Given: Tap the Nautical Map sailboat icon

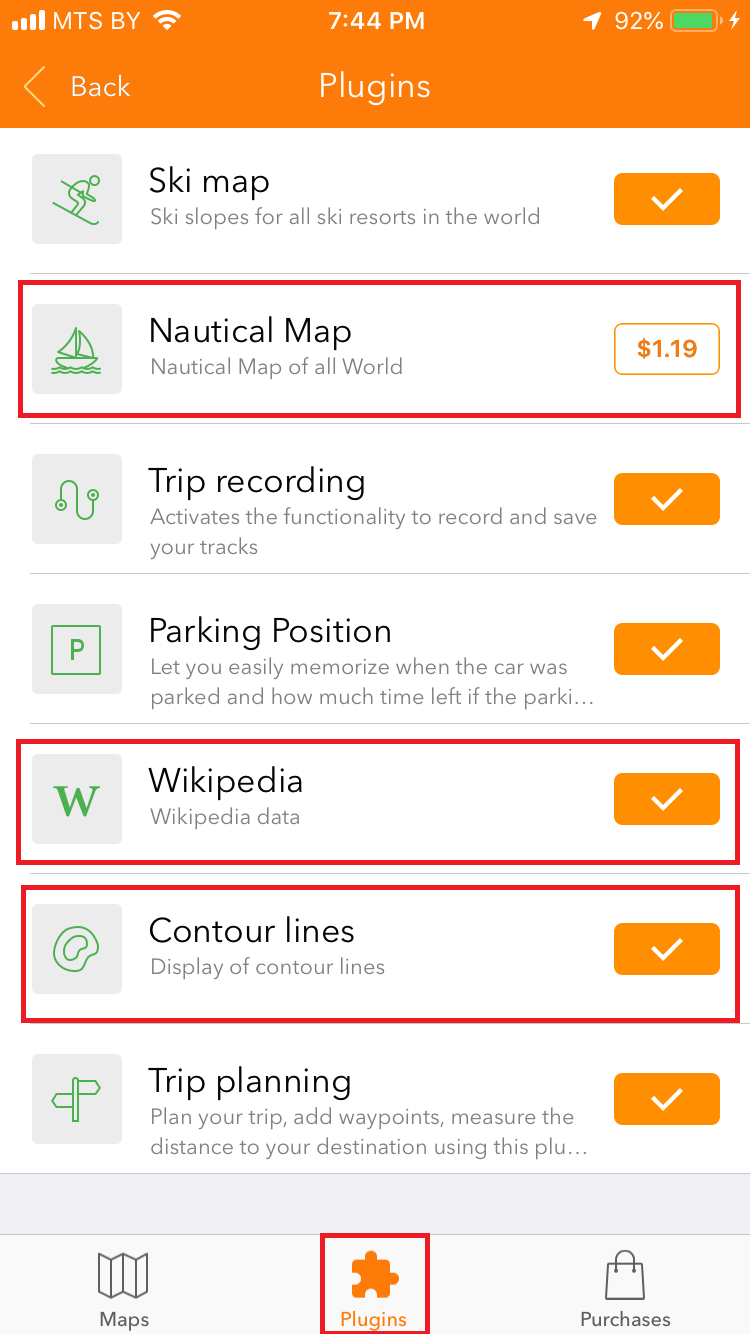Looking at the screenshot, I should pyautogui.click(x=77, y=349).
